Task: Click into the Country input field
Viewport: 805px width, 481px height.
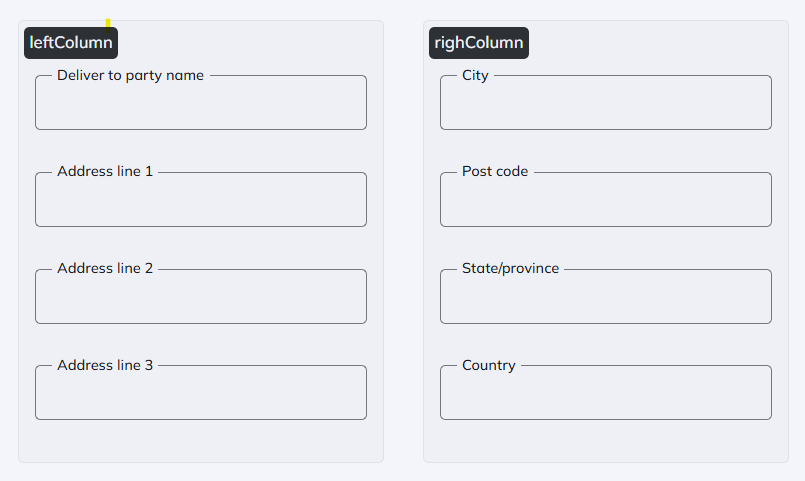Action: 606,393
